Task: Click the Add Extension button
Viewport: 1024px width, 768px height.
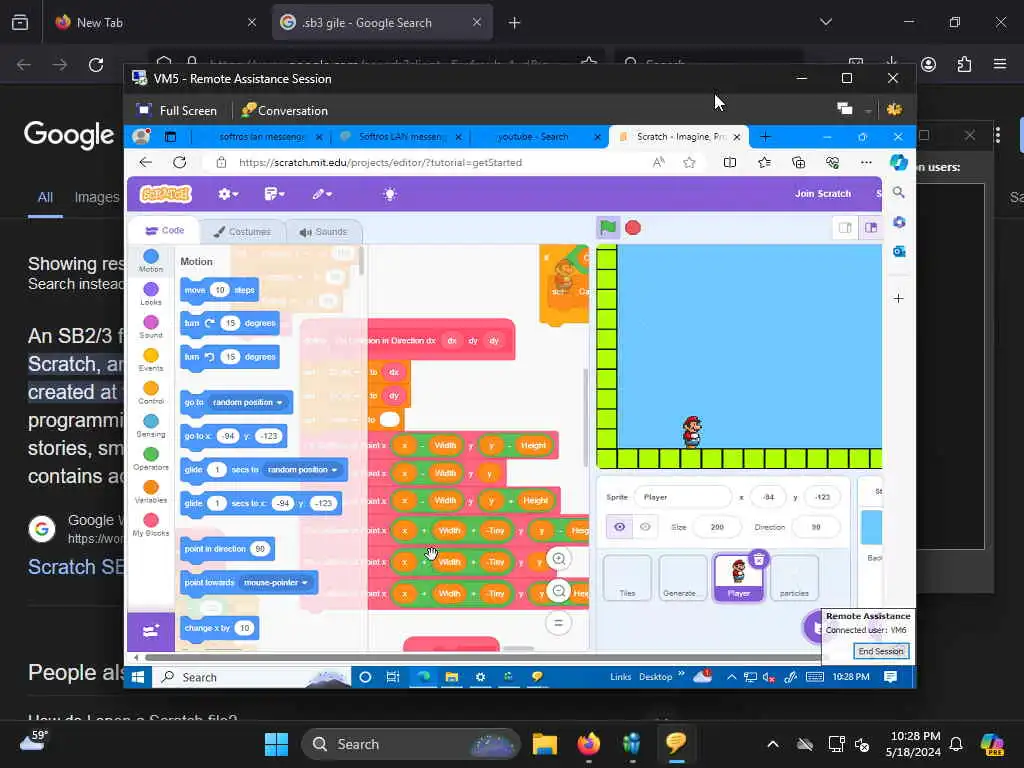Action: [x=151, y=632]
